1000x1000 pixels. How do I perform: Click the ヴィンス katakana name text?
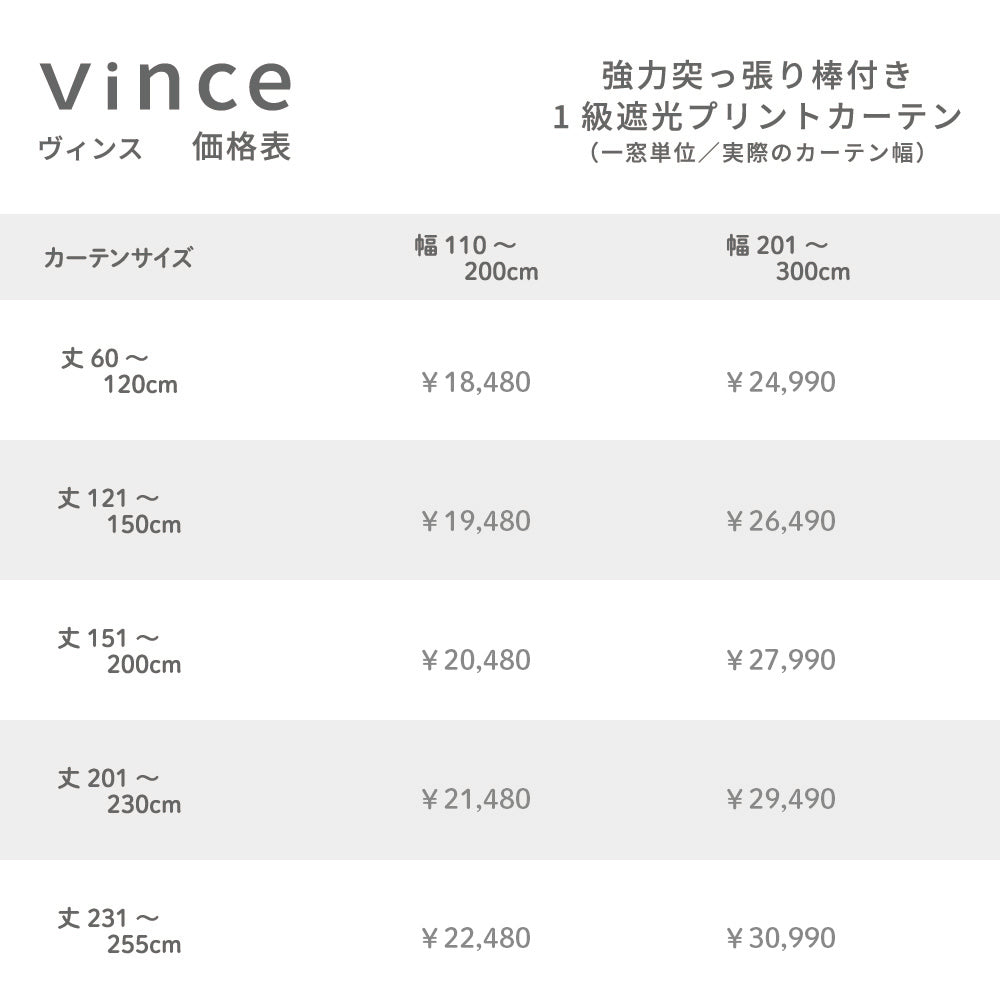pyautogui.click(x=90, y=149)
